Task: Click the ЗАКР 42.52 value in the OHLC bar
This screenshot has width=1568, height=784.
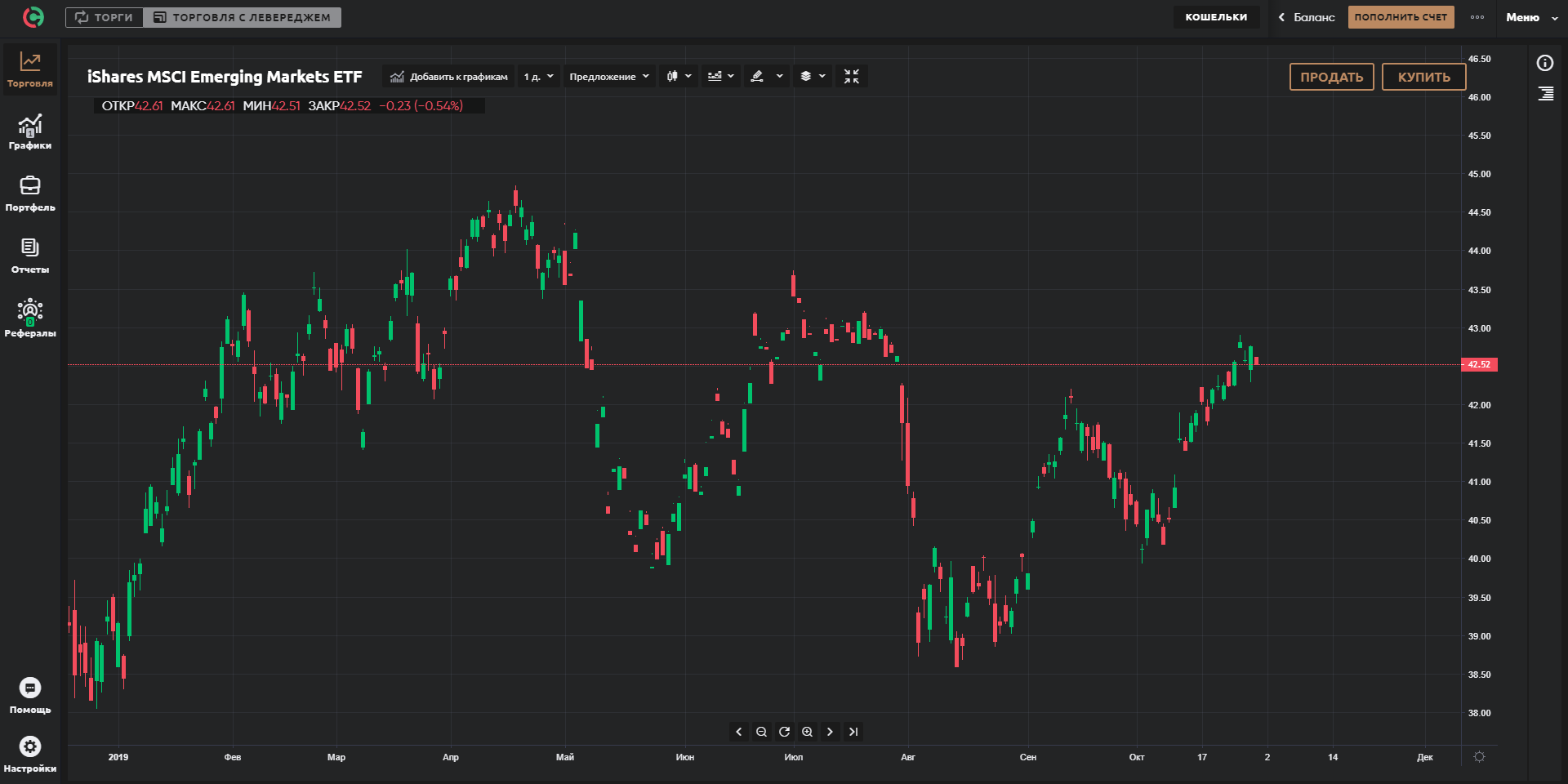Action: (339, 106)
